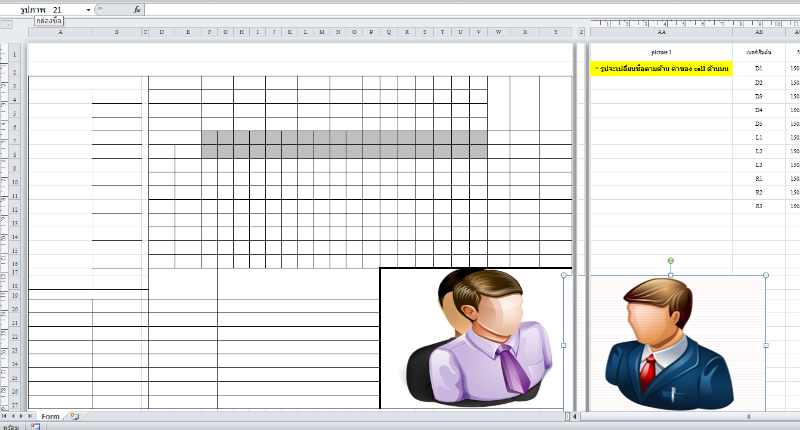Click cell containing L1

759,138
